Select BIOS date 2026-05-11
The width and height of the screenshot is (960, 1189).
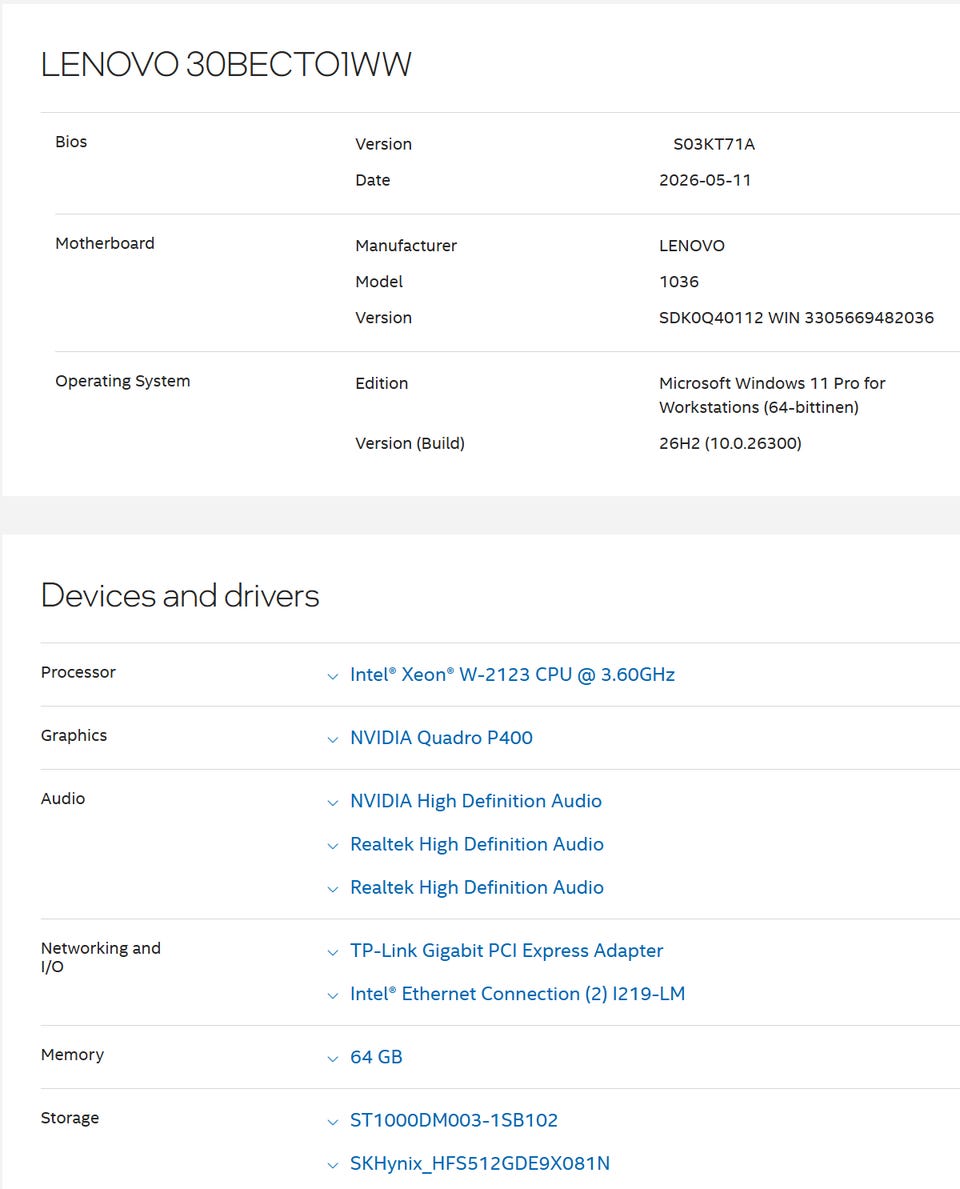coord(704,180)
